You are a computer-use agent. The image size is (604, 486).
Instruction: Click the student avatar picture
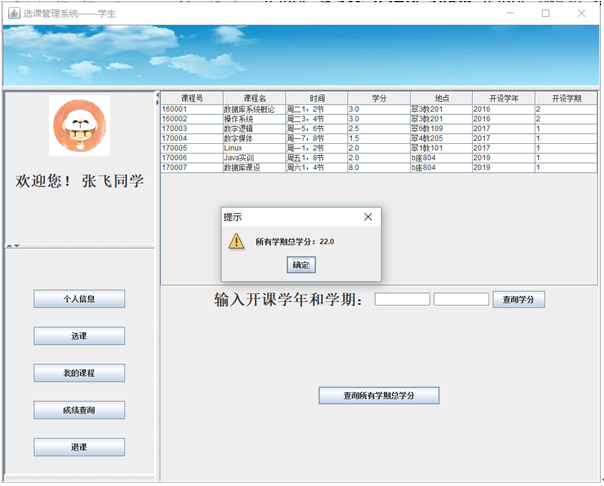(79, 126)
